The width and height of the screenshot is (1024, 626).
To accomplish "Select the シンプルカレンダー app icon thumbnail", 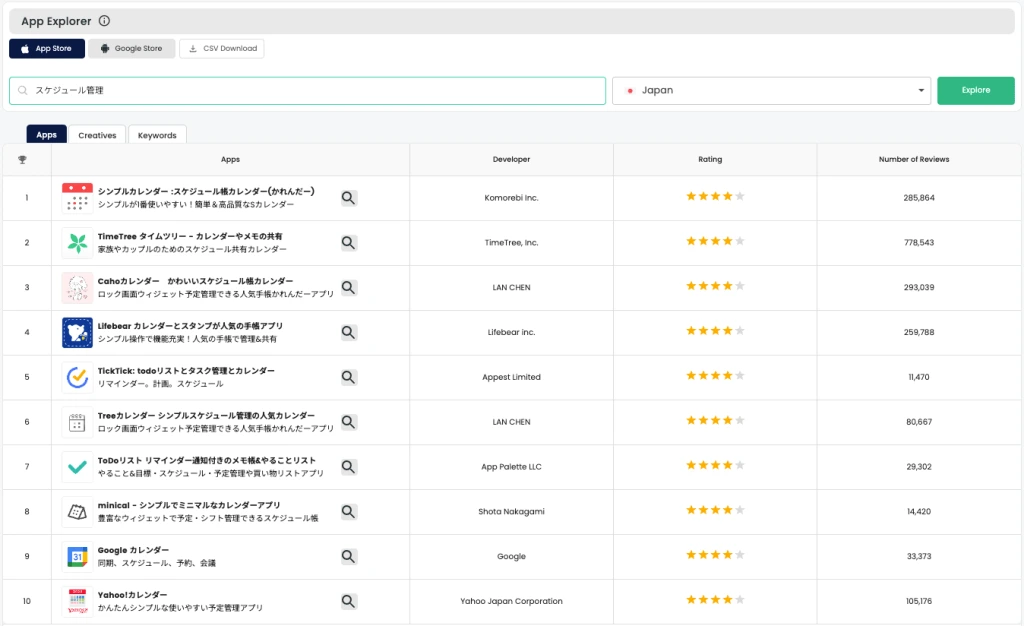I will 75,197.
